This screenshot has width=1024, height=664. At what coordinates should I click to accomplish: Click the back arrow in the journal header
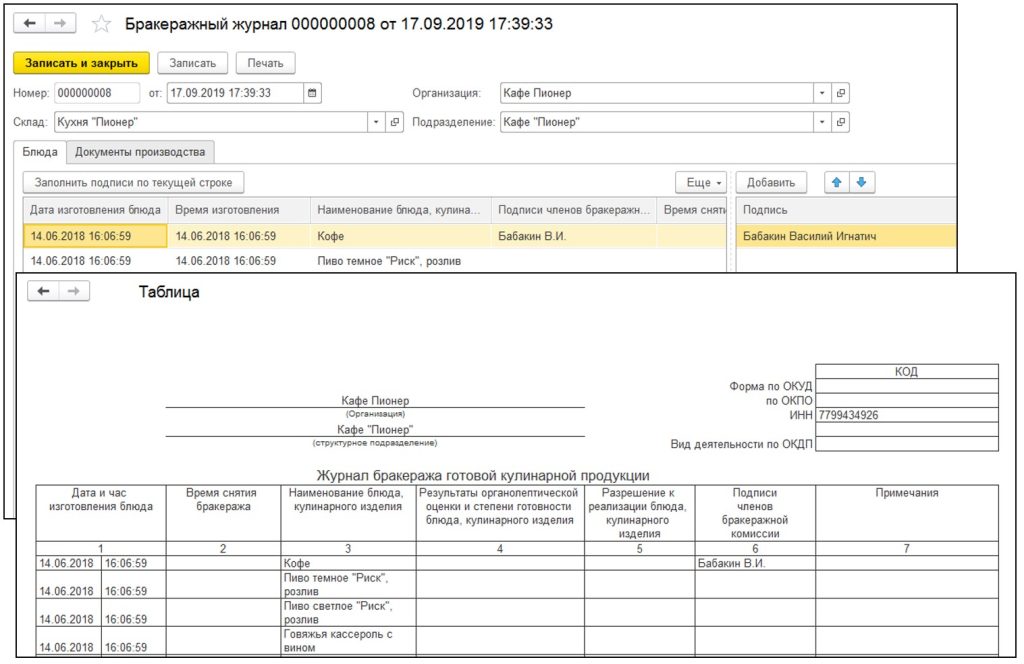pos(30,24)
